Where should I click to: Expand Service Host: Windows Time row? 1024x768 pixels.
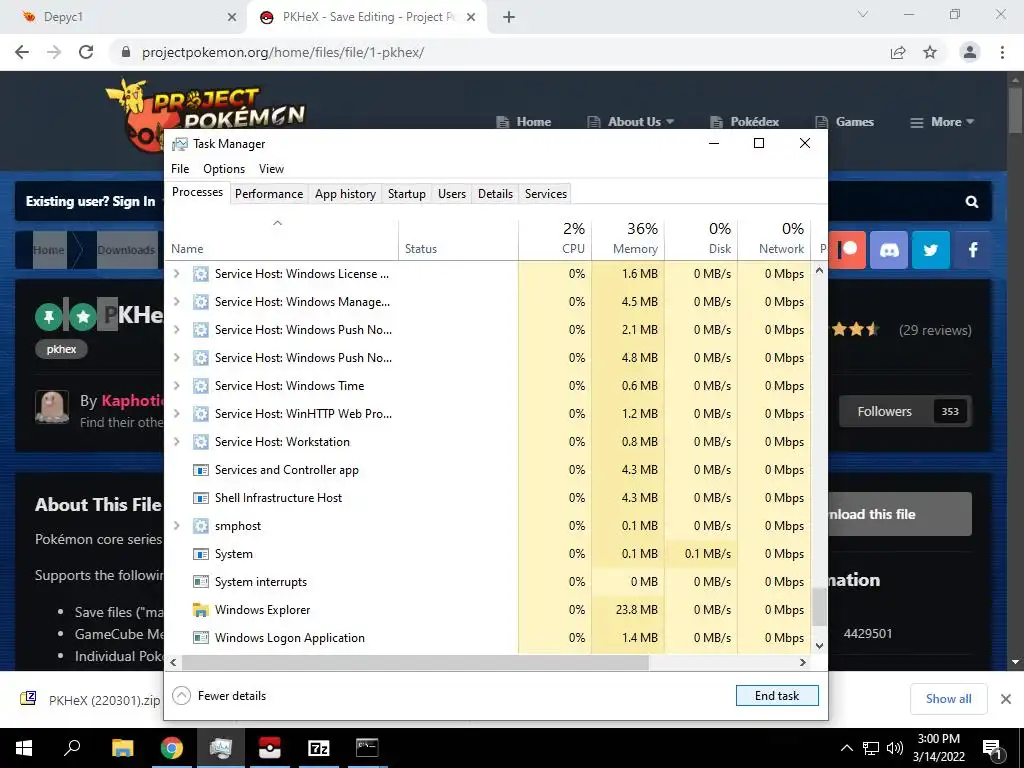click(x=176, y=386)
